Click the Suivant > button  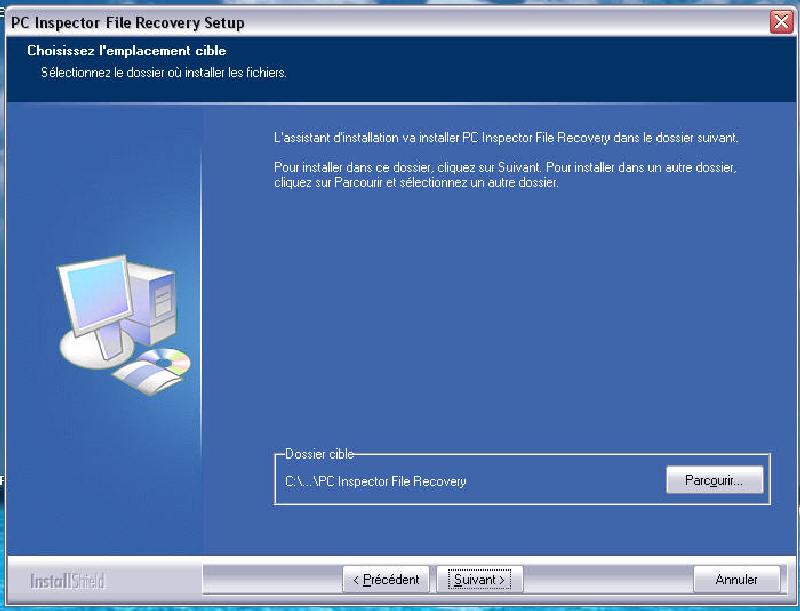tap(480, 579)
